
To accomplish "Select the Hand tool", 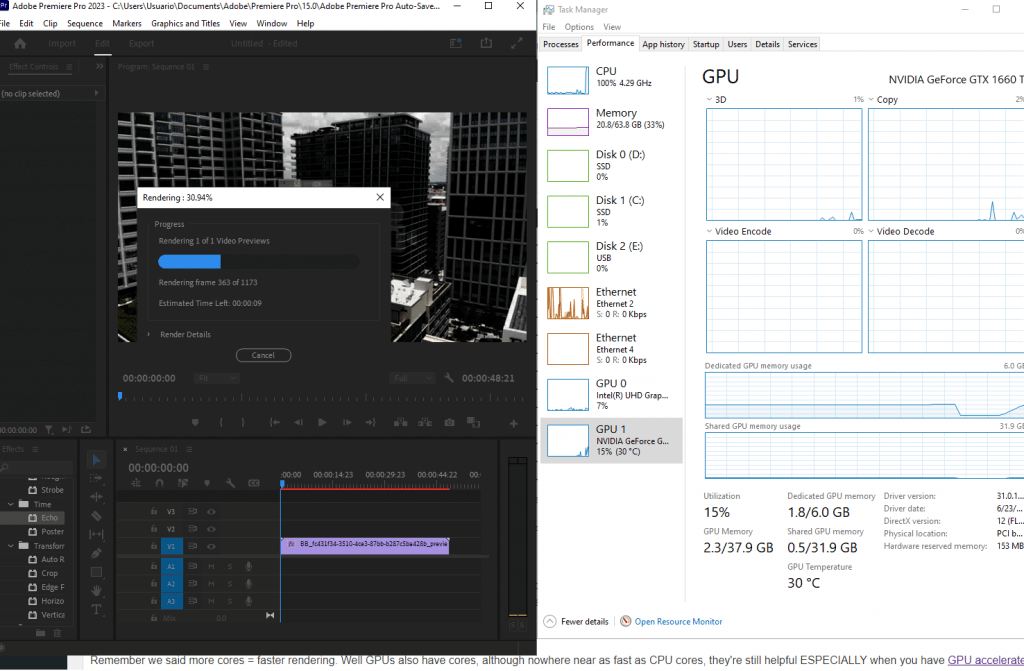I will [x=97, y=591].
